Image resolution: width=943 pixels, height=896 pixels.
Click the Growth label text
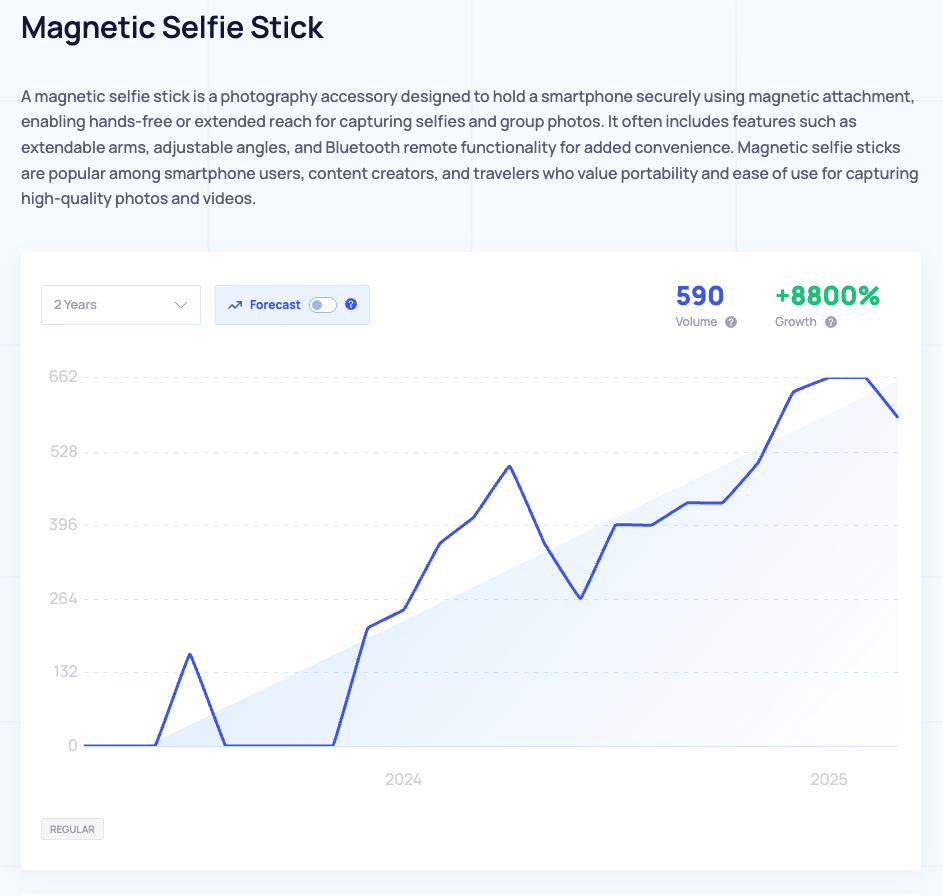(796, 322)
